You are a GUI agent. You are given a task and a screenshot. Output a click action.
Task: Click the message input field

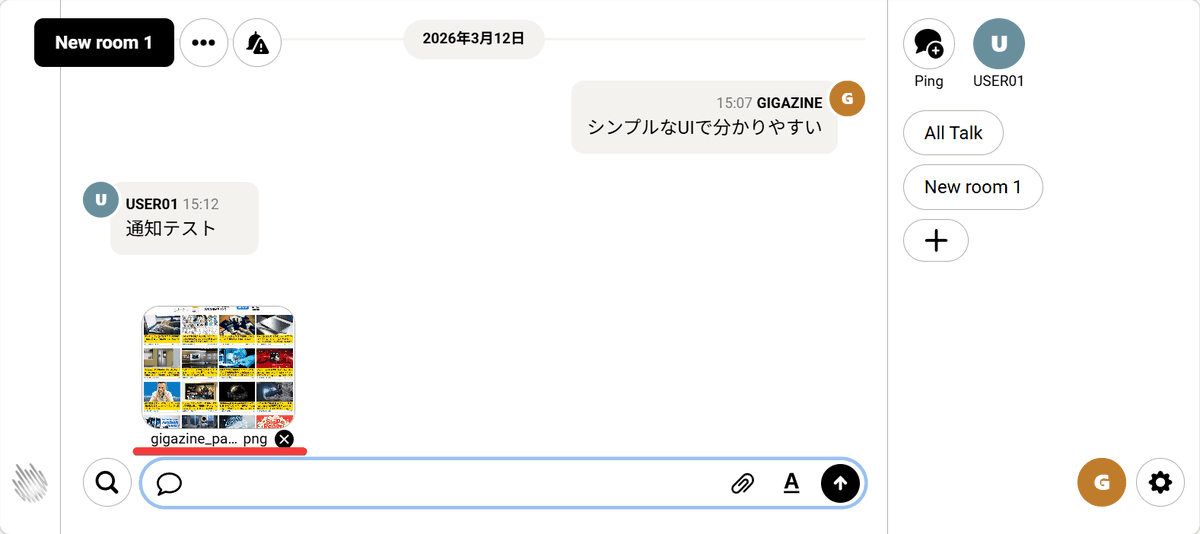450,484
